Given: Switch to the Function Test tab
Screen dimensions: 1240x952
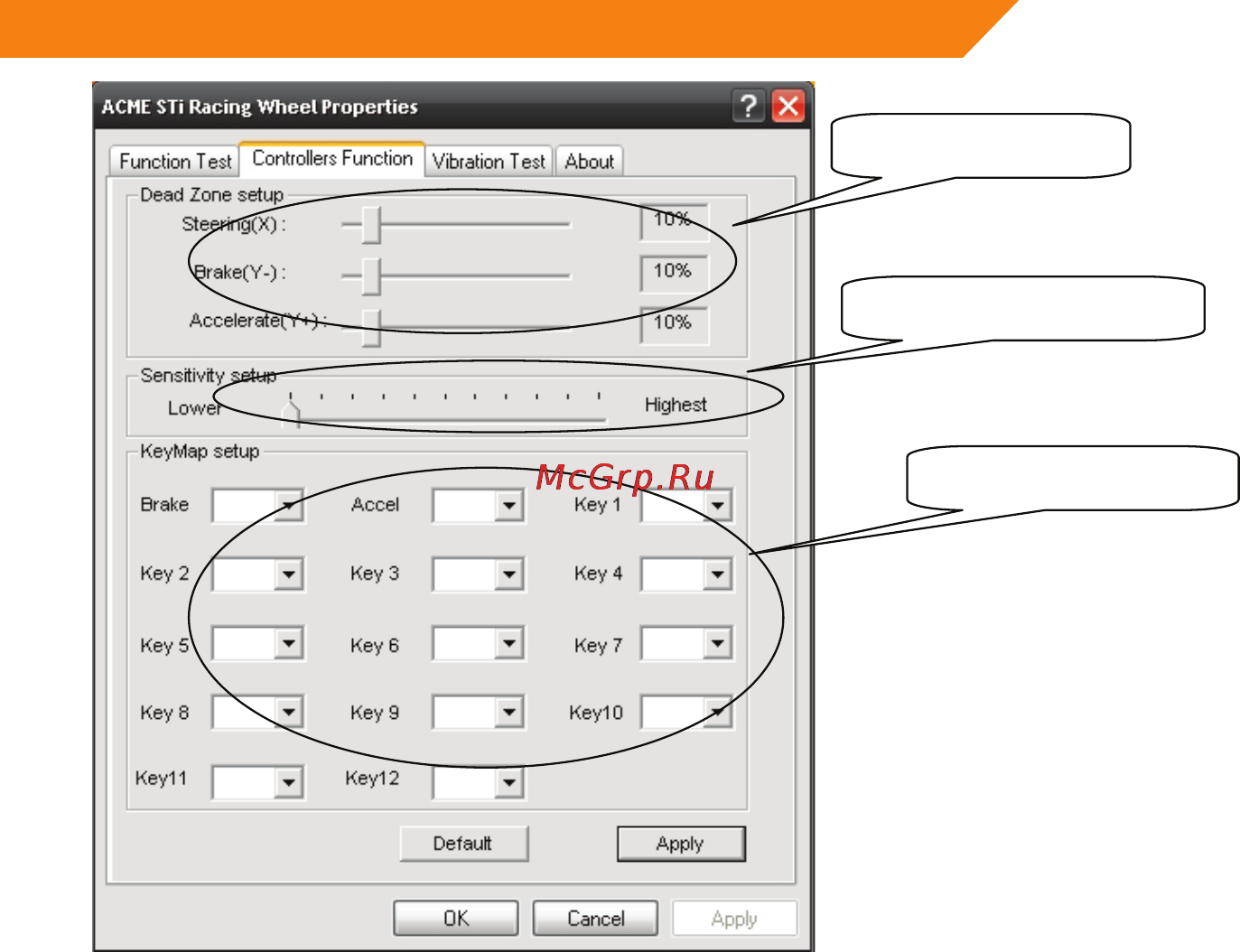Looking at the screenshot, I should (x=175, y=162).
